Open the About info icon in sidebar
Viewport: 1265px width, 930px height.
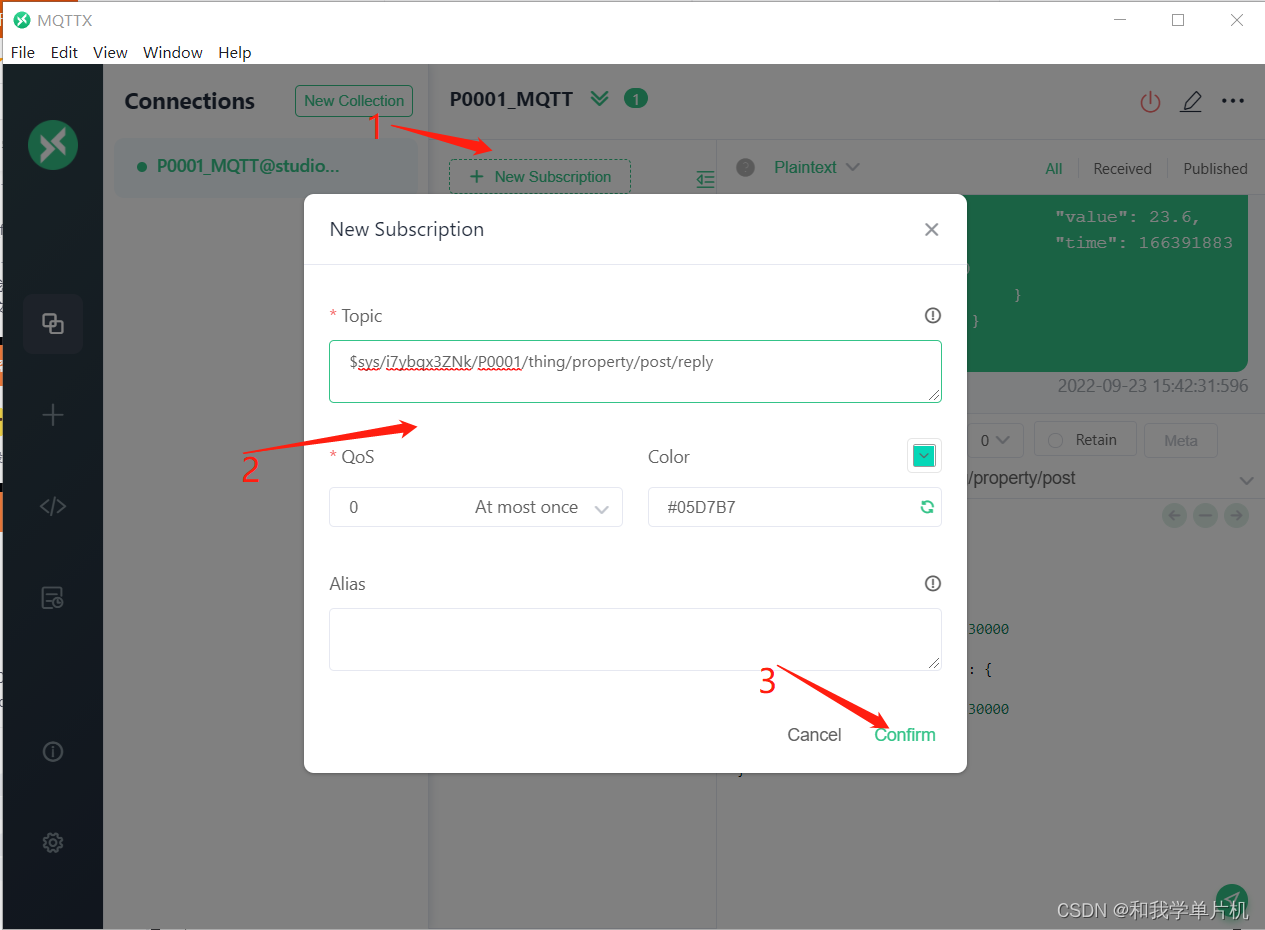coord(53,751)
